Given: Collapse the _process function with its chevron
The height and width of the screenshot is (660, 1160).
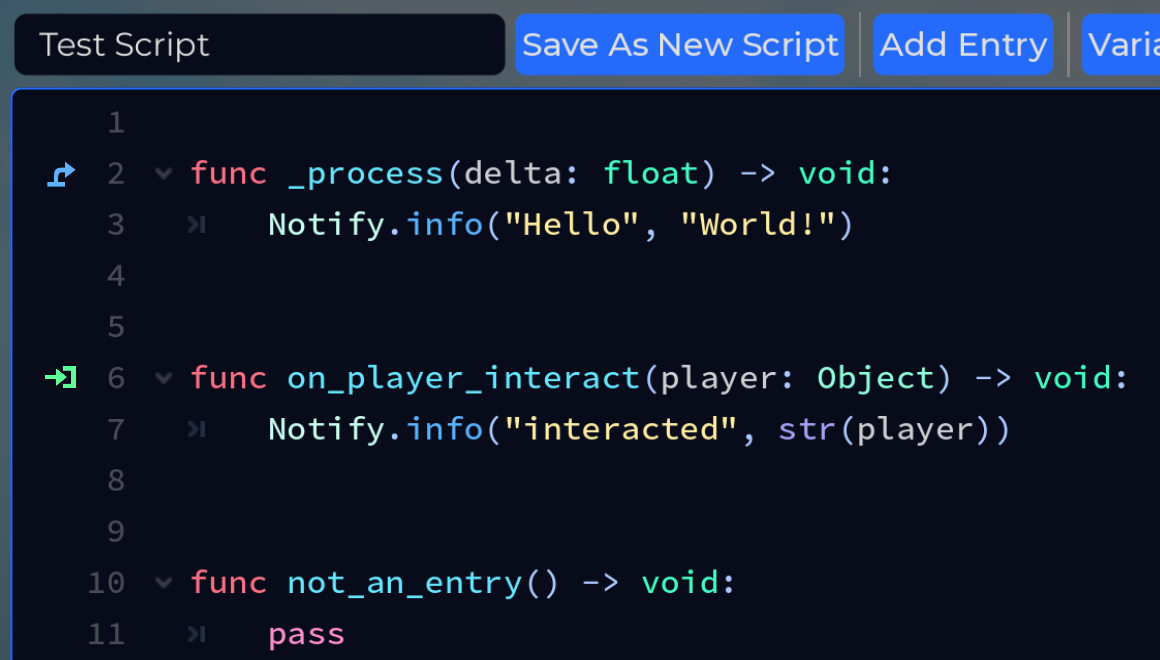Looking at the screenshot, I should (x=162, y=173).
